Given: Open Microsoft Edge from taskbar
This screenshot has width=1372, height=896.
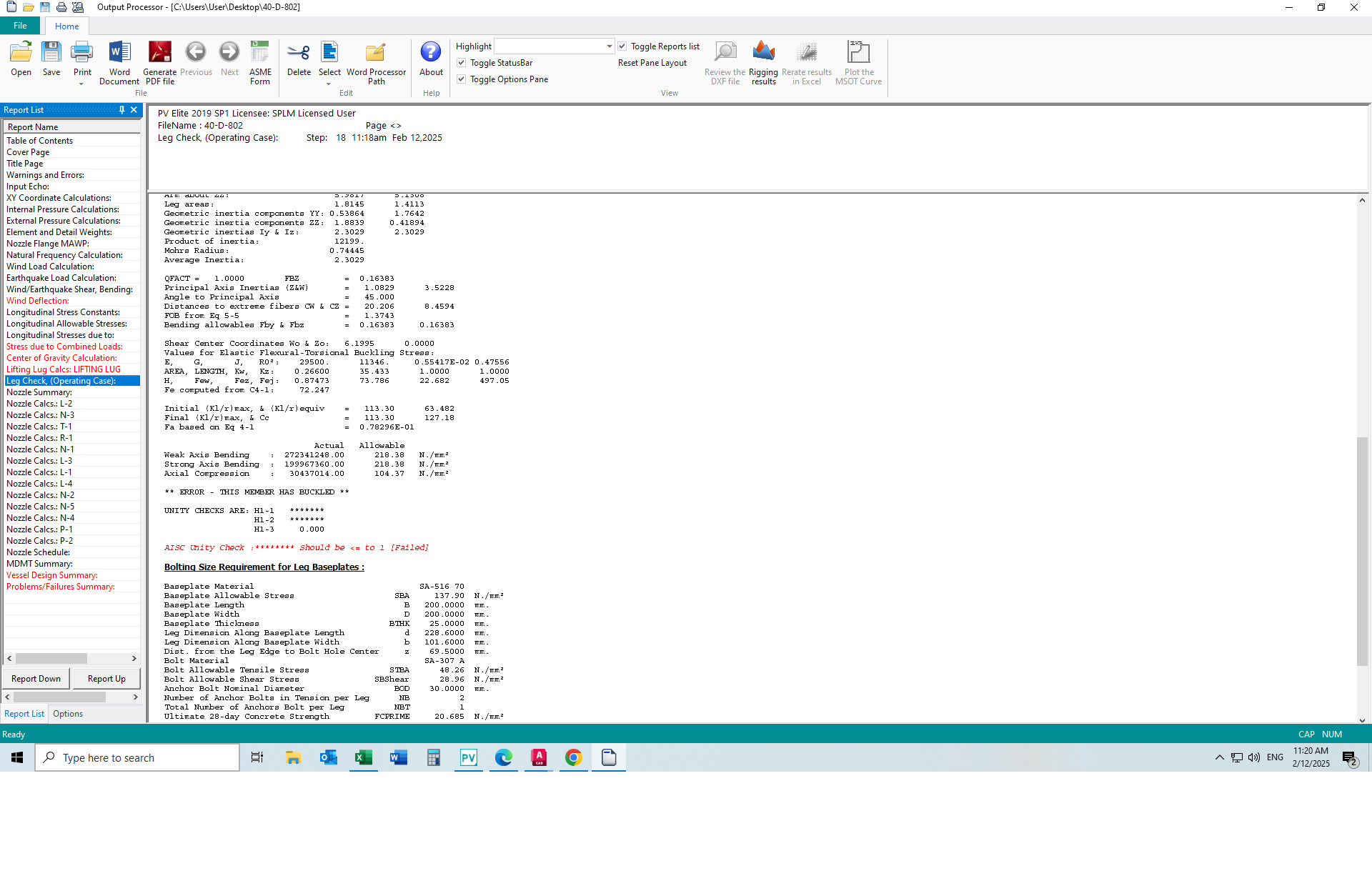Looking at the screenshot, I should coord(503,757).
